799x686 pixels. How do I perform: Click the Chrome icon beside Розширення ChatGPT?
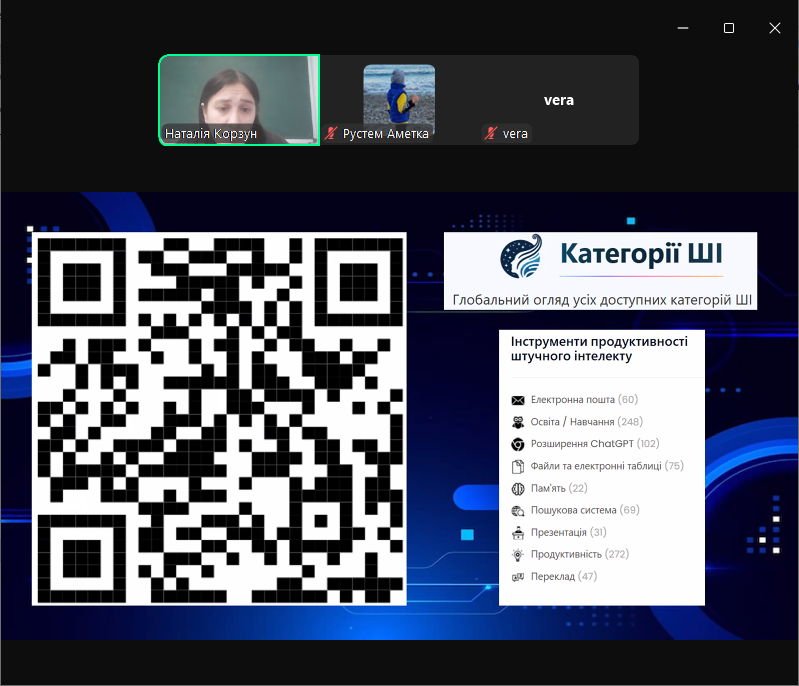(518, 444)
